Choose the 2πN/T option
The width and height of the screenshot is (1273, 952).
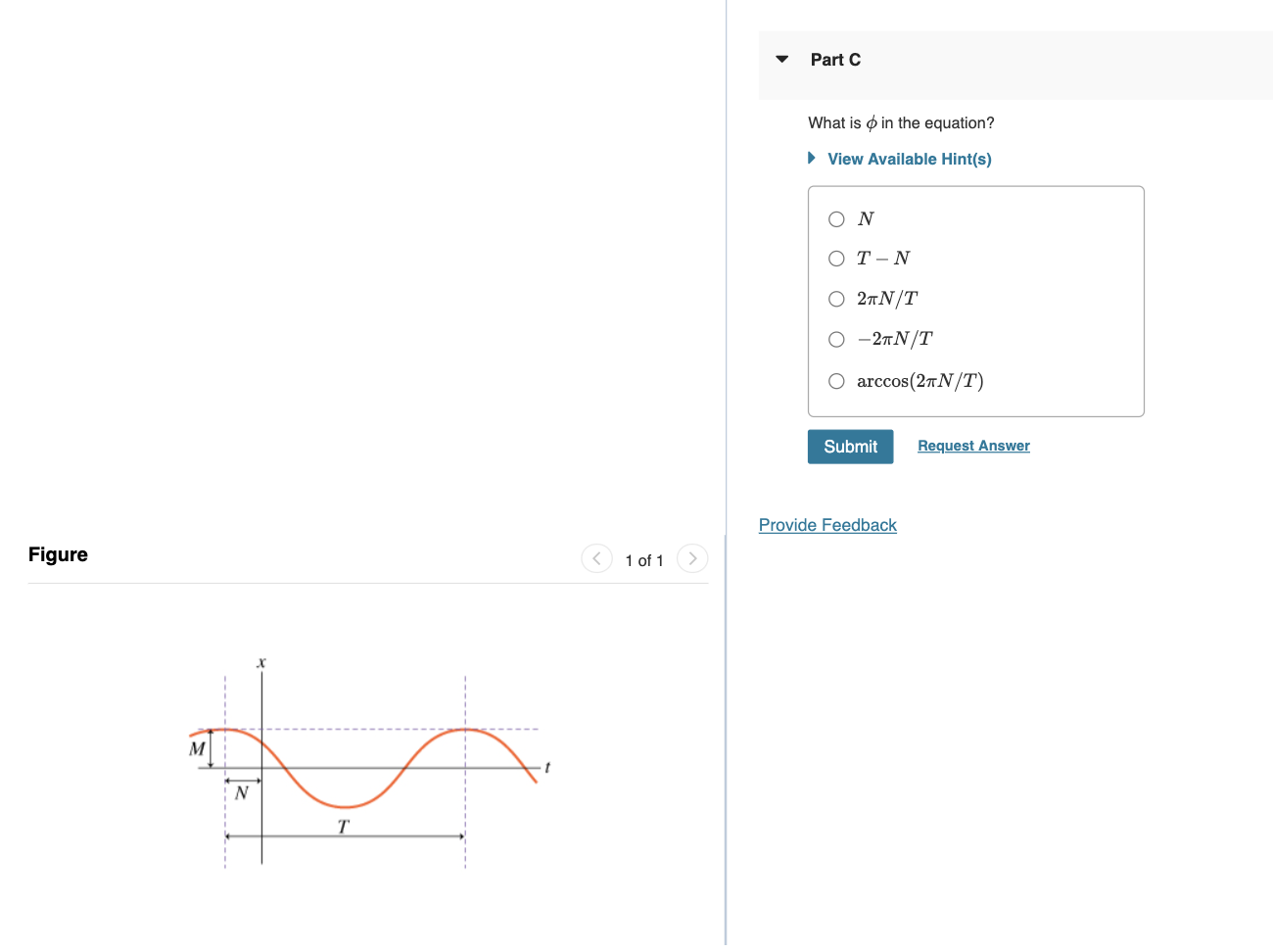click(x=836, y=299)
